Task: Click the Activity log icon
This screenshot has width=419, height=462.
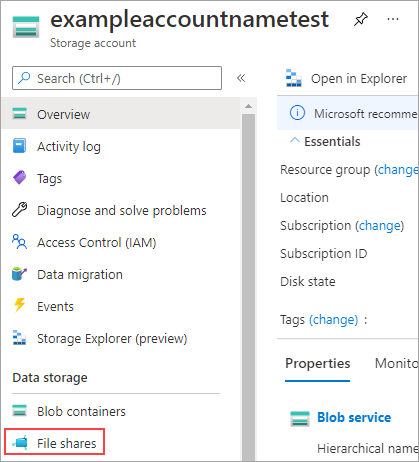Action: [19, 146]
